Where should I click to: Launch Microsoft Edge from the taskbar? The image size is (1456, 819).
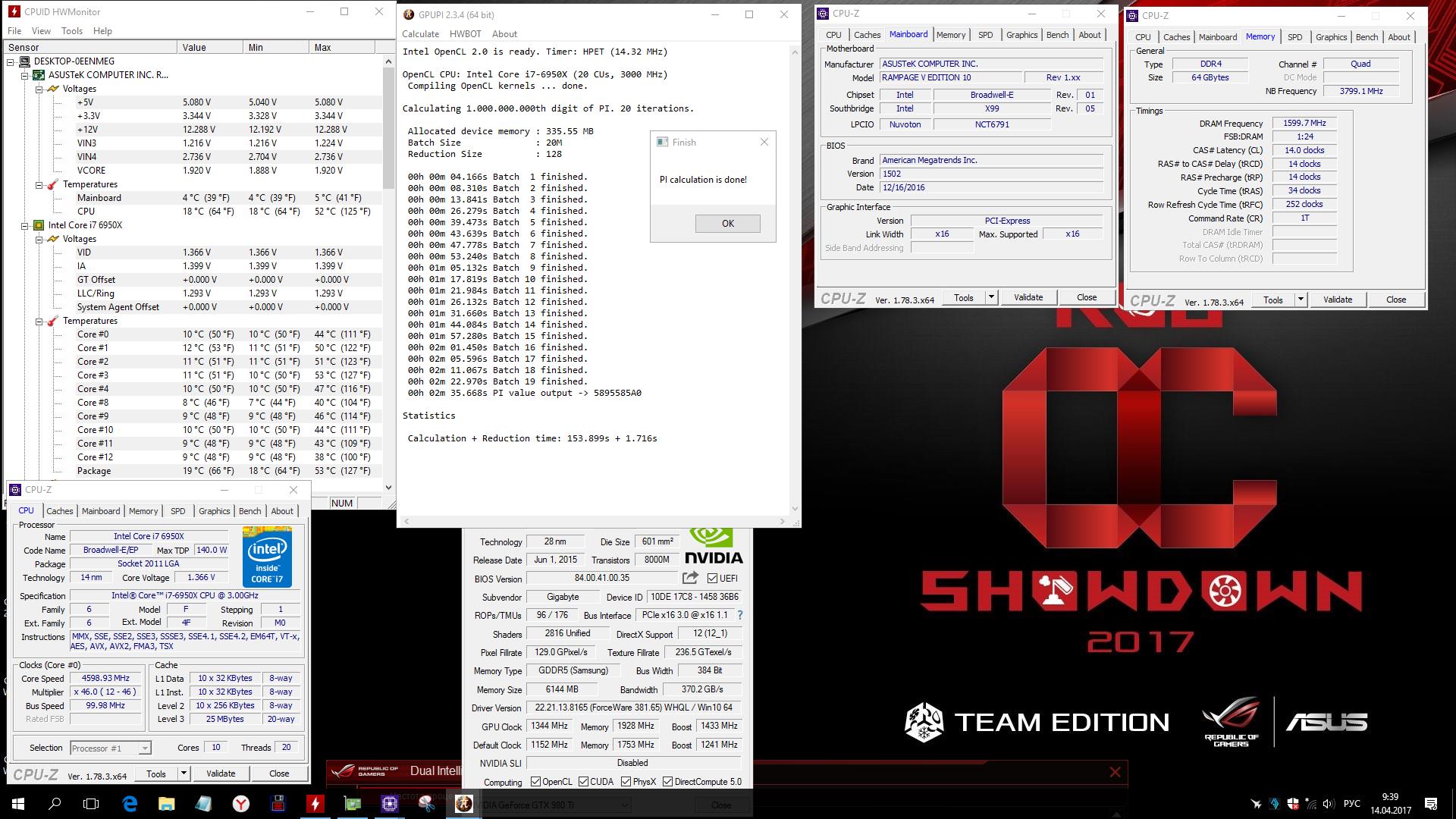pyautogui.click(x=129, y=804)
